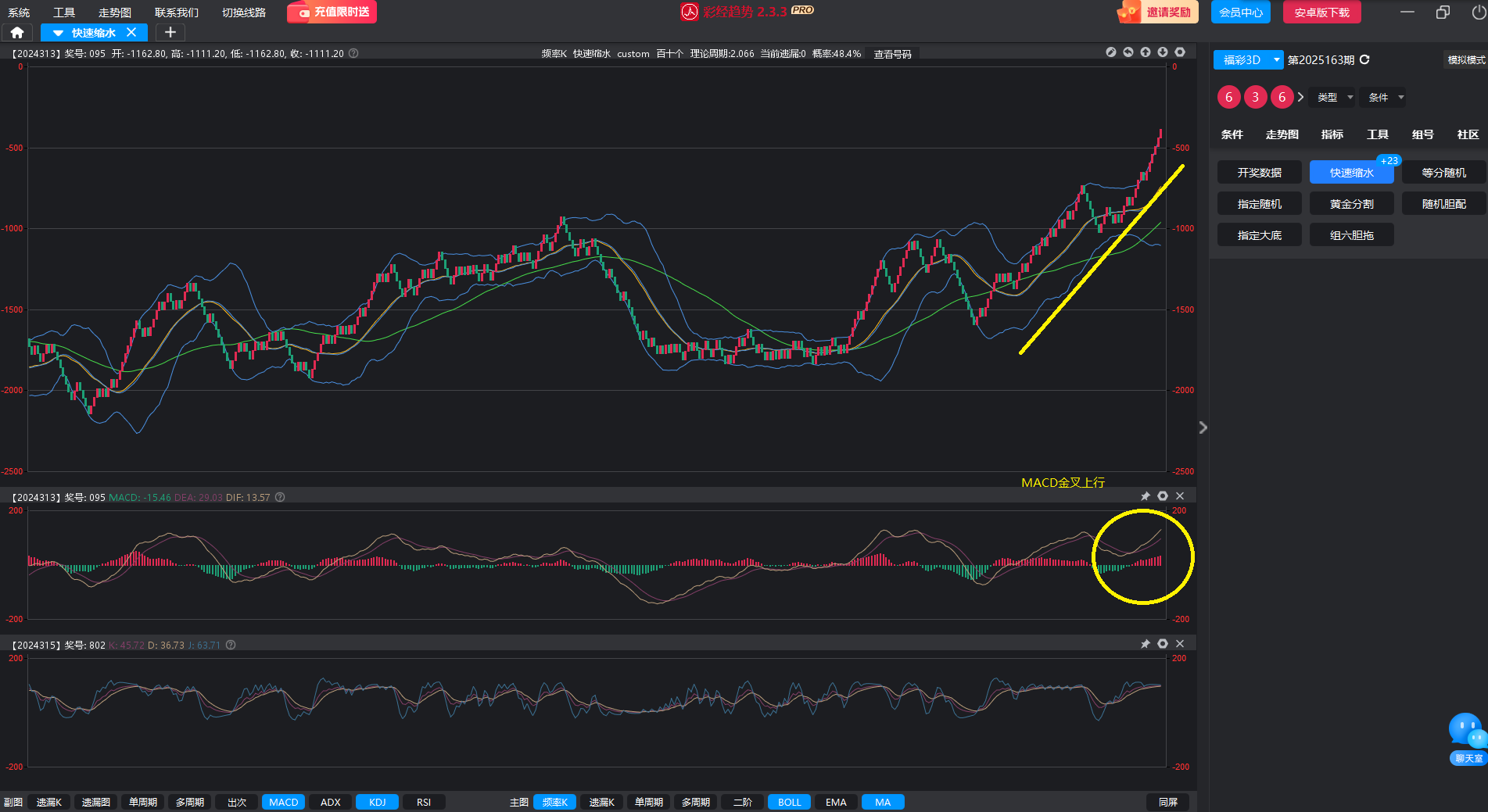The image size is (1488, 812).
Task: Select 黄金分割 tool button
Action: click(x=1352, y=203)
